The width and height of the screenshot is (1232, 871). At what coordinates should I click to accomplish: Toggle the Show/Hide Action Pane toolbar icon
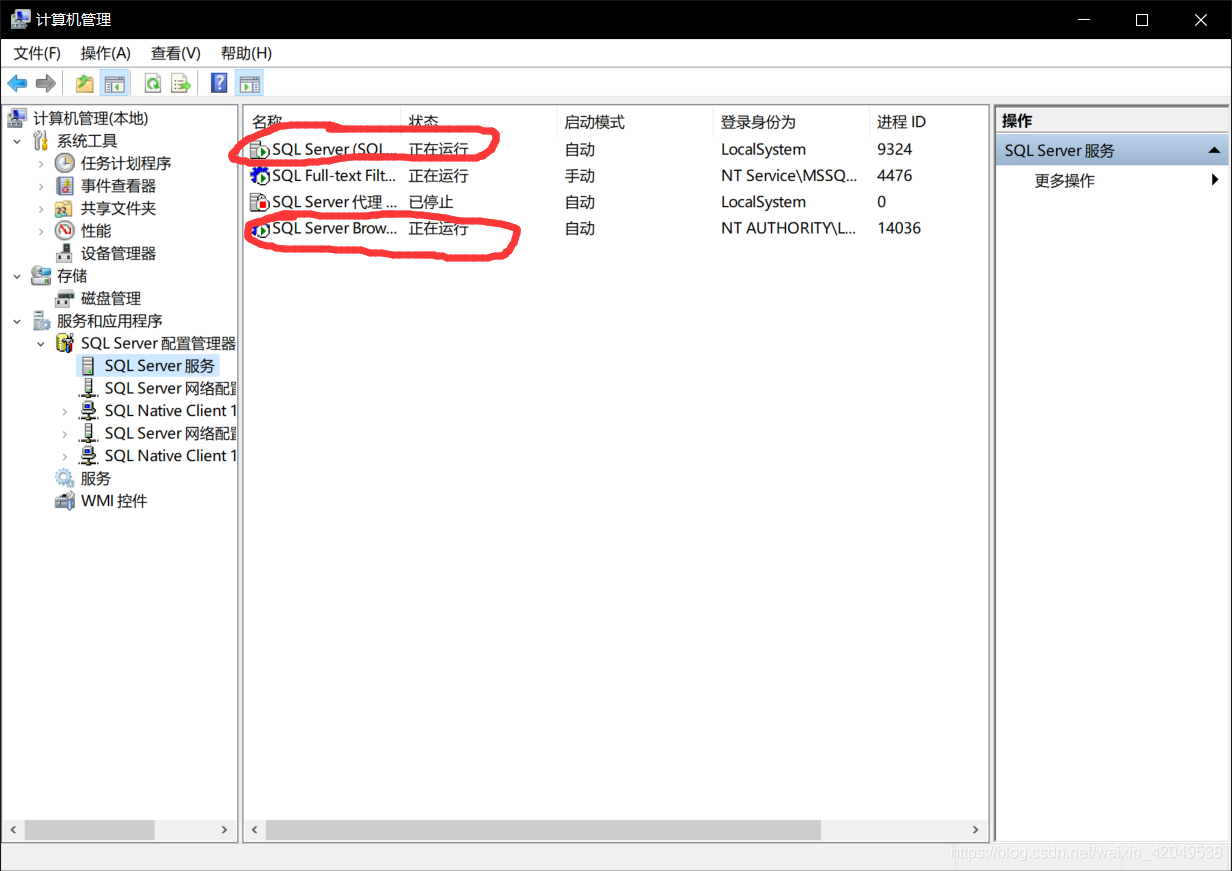point(249,83)
